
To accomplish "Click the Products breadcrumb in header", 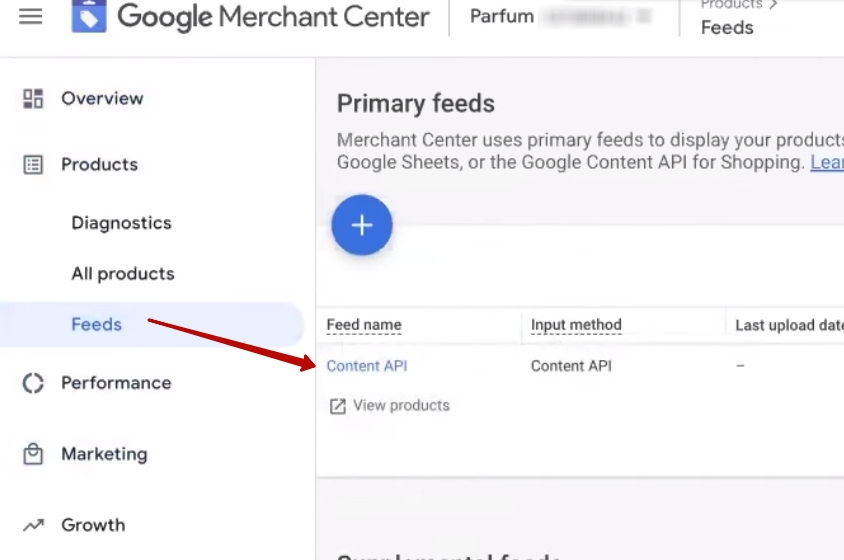I will click(x=732, y=5).
